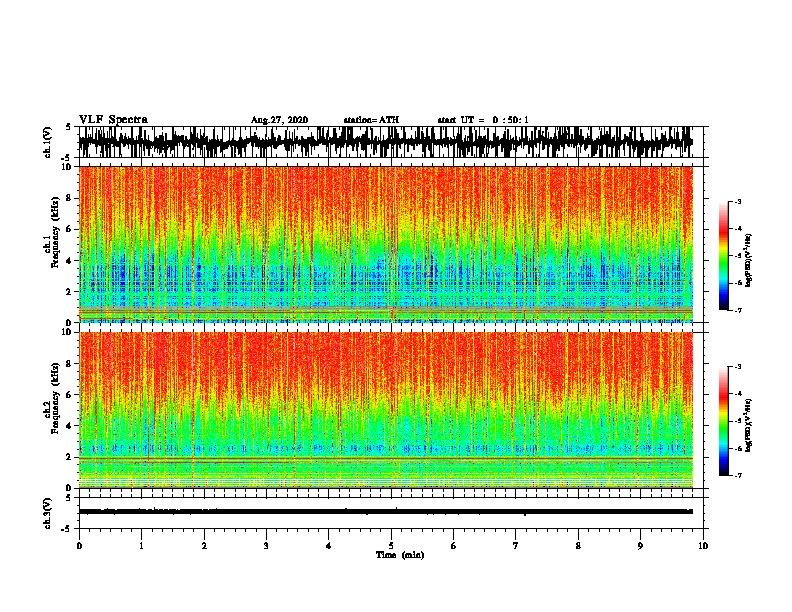Click the ch.3(V) flat waveform trace
The image size is (792, 612).
click(x=386, y=512)
